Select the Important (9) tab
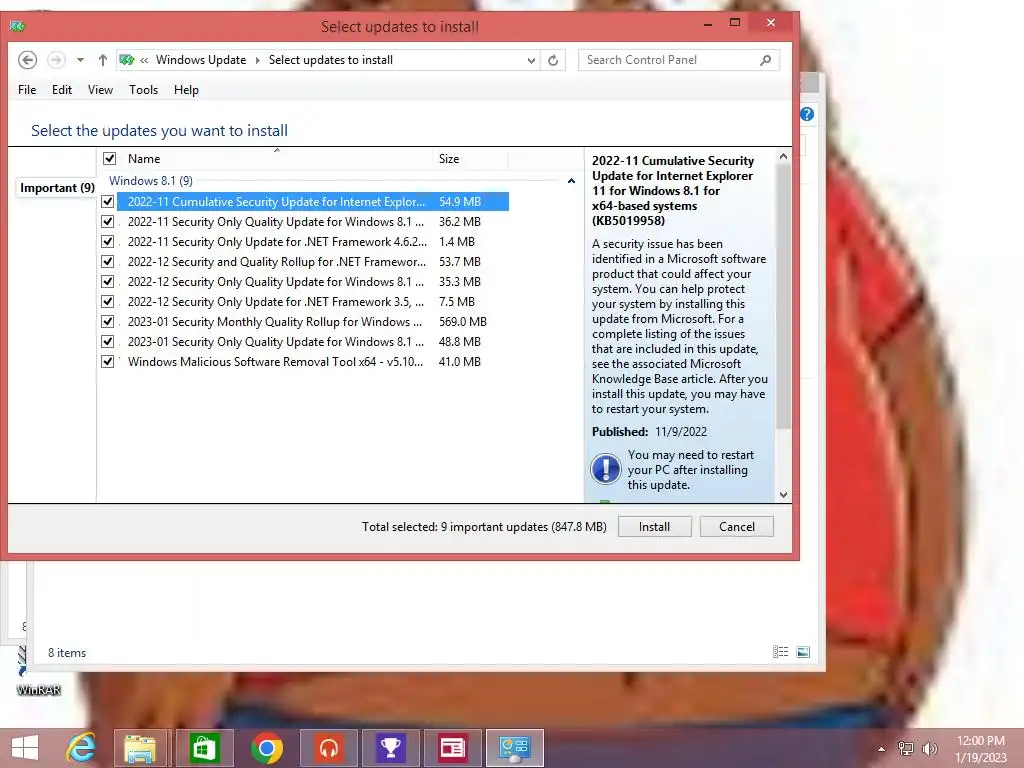 tap(57, 188)
